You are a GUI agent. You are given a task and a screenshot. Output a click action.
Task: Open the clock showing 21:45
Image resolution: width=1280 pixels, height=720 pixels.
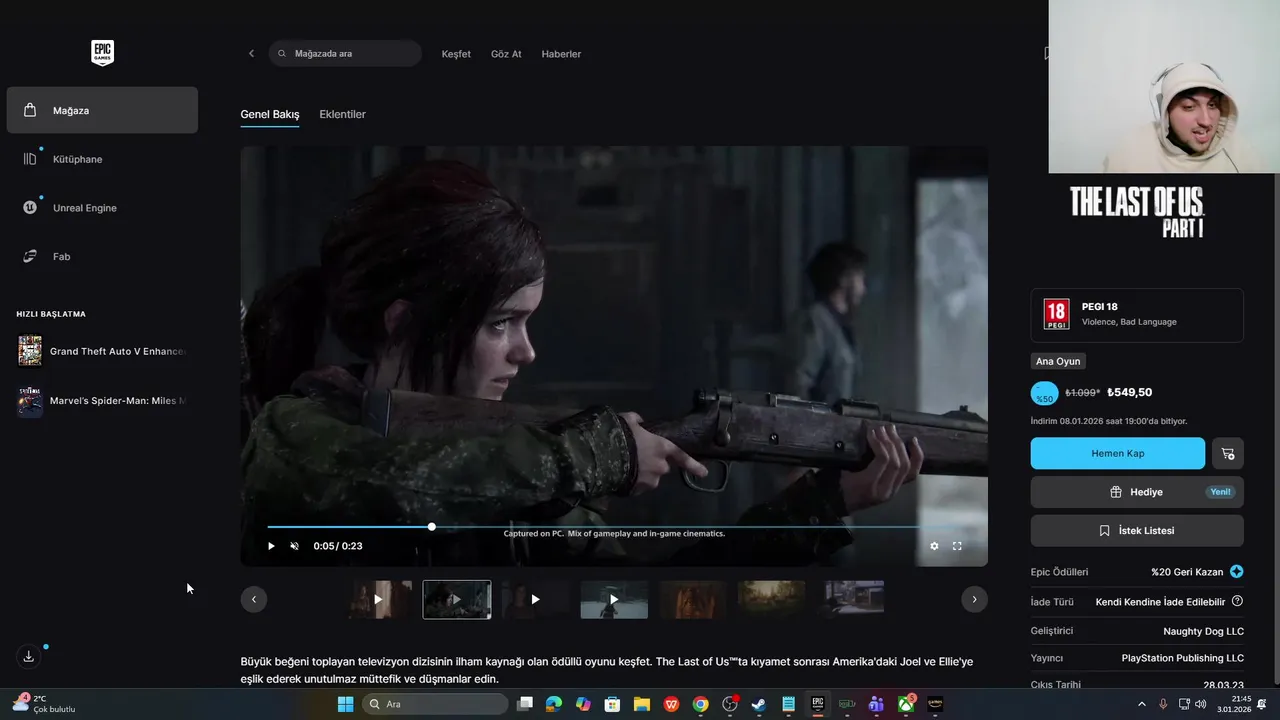pos(1235,704)
